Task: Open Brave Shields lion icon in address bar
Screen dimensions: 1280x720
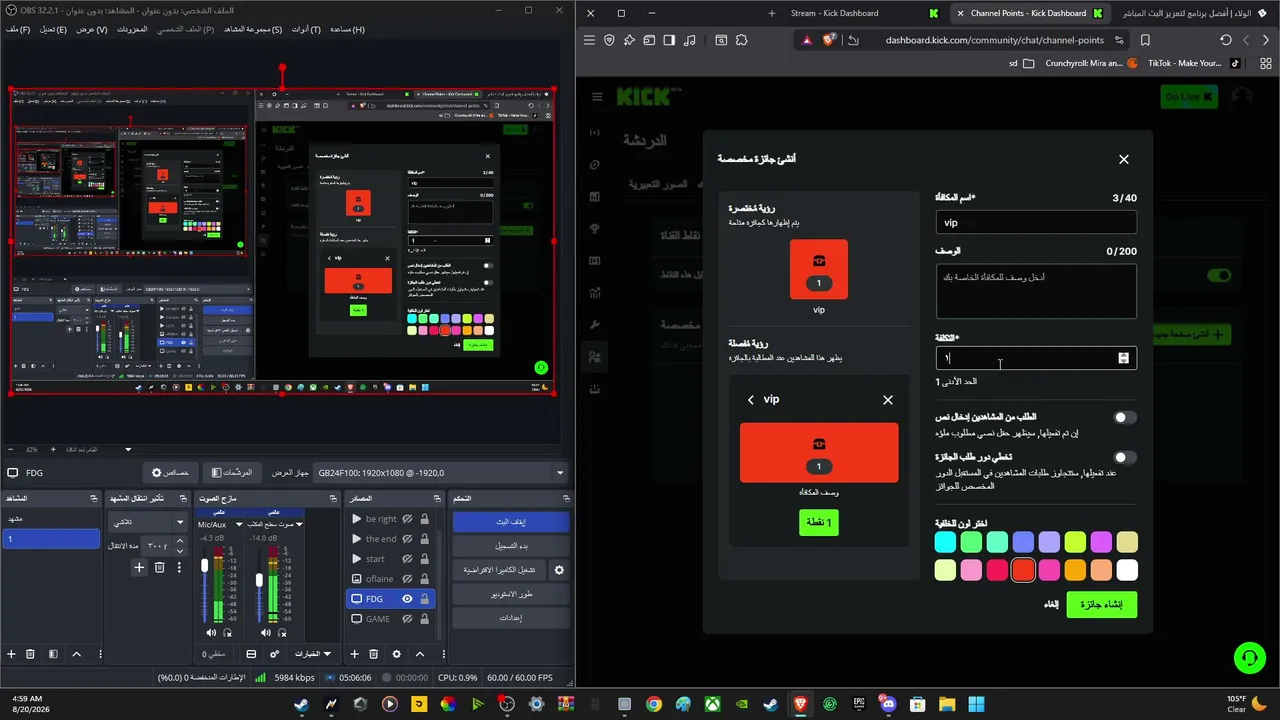Action: pos(829,40)
